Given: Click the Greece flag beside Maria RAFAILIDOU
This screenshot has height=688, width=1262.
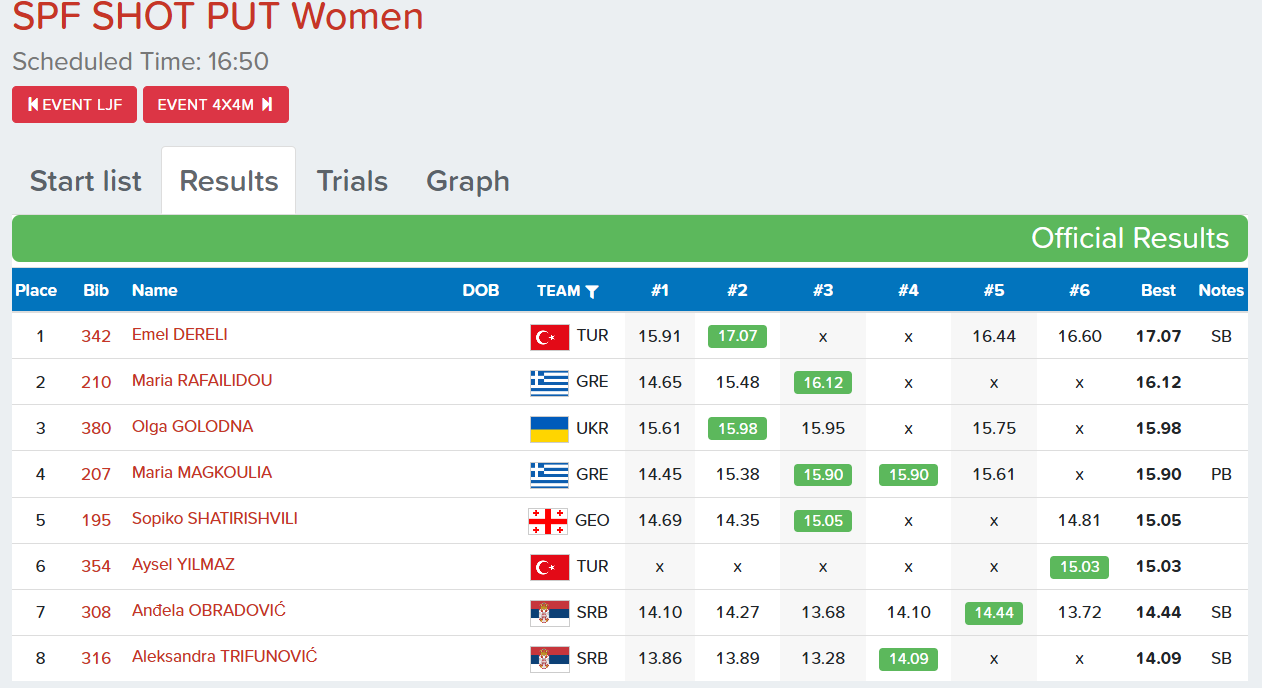Looking at the screenshot, I should tap(549, 383).
